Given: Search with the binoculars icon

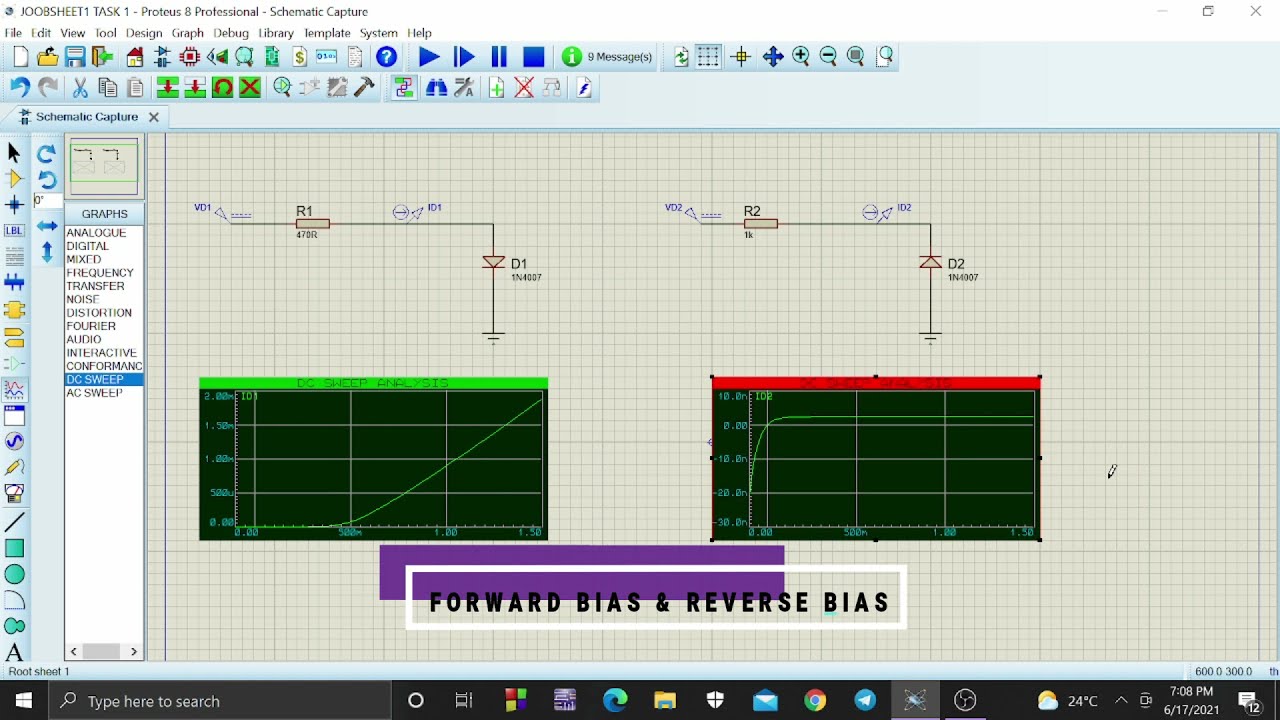Looking at the screenshot, I should (x=436, y=88).
